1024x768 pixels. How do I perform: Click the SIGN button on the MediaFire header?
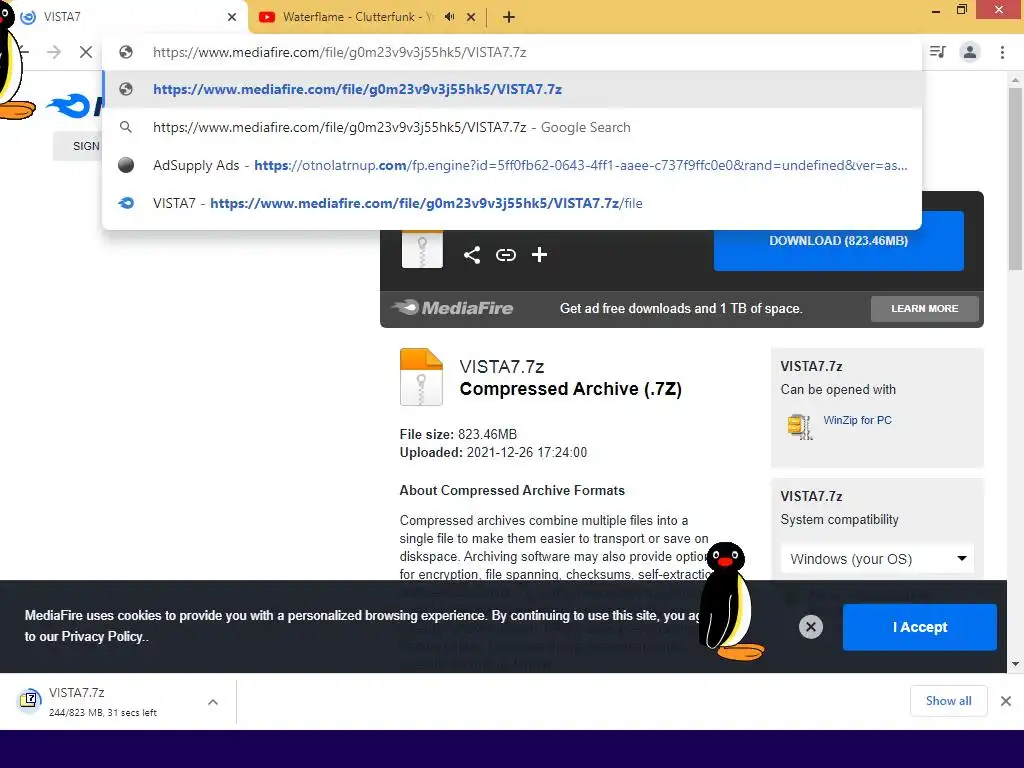tap(78, 146)
